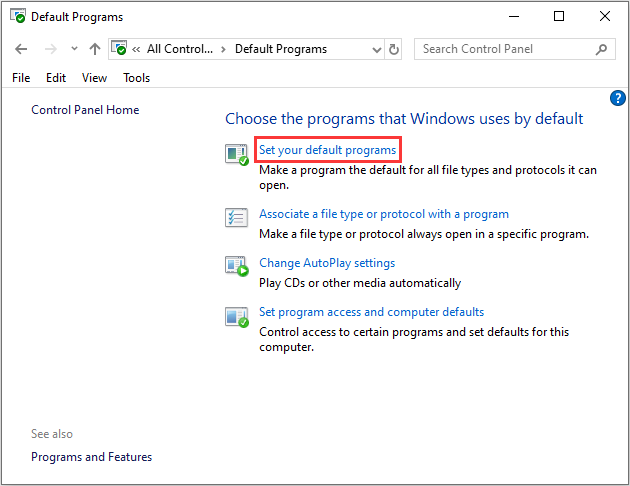The height and width of the screenshot is (486, 630).
Task: Select Default Programs breadcrumb segment
Action: (x=281, y=49)
